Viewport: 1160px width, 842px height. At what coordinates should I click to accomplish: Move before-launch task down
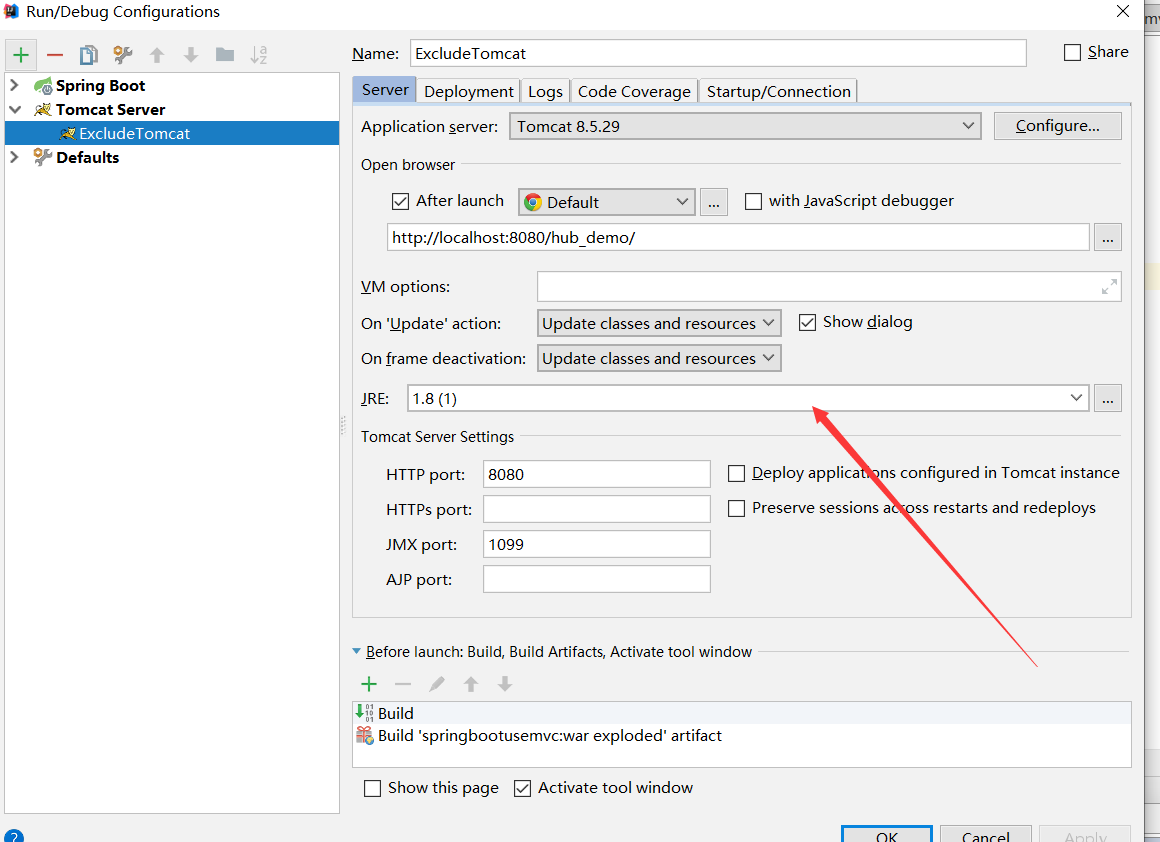pyautogui.click(x=505, y=684)
